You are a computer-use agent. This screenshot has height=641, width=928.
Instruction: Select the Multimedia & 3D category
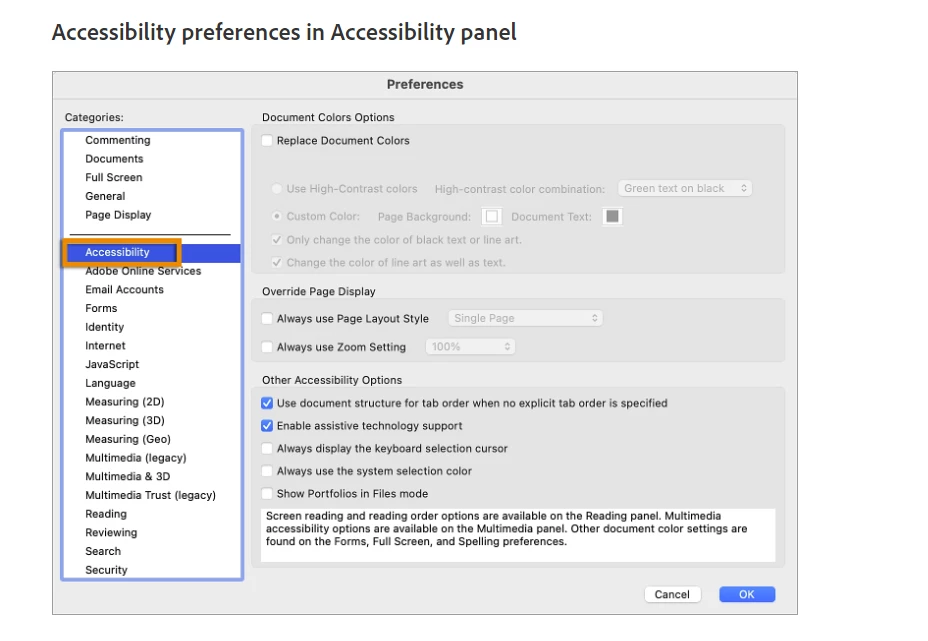tap(127, 477)
